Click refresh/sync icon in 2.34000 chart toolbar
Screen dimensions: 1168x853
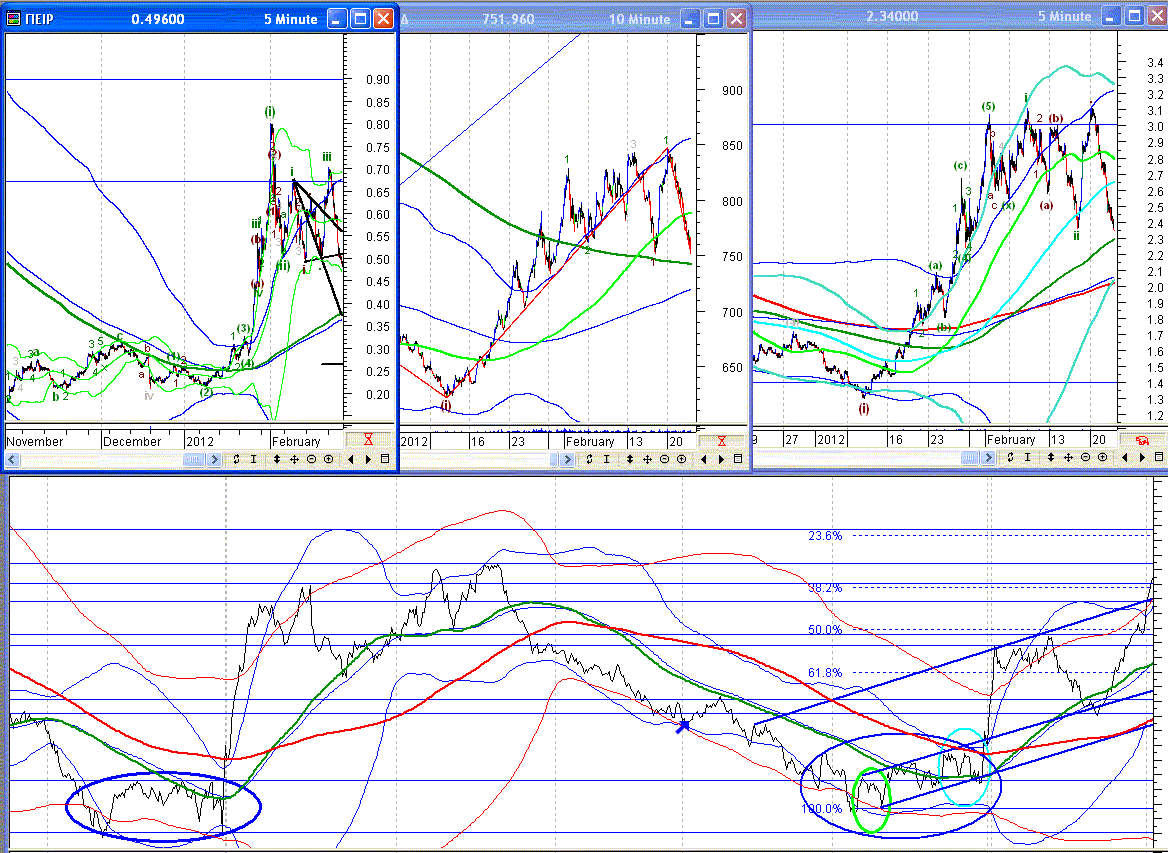click(1010, 457)
